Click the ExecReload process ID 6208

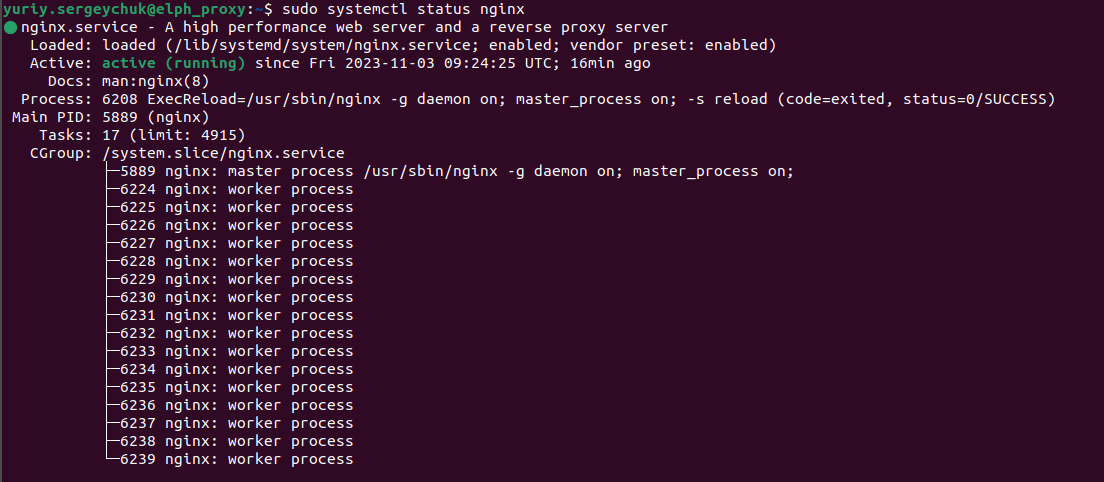[120, 99]
